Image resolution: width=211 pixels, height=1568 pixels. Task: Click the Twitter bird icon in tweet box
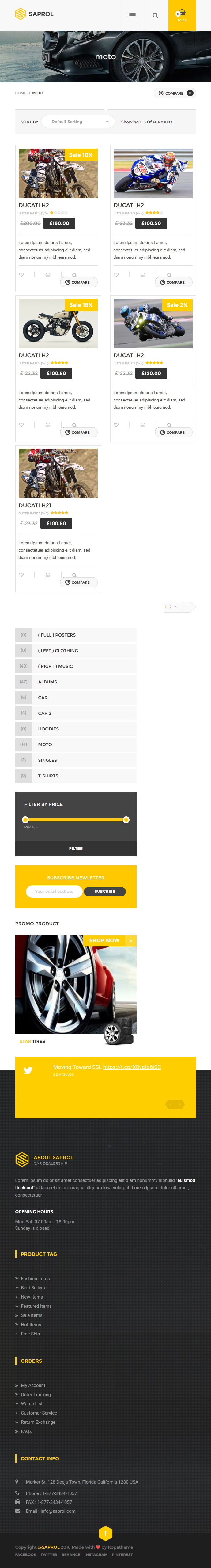[x=28, y=1070]
